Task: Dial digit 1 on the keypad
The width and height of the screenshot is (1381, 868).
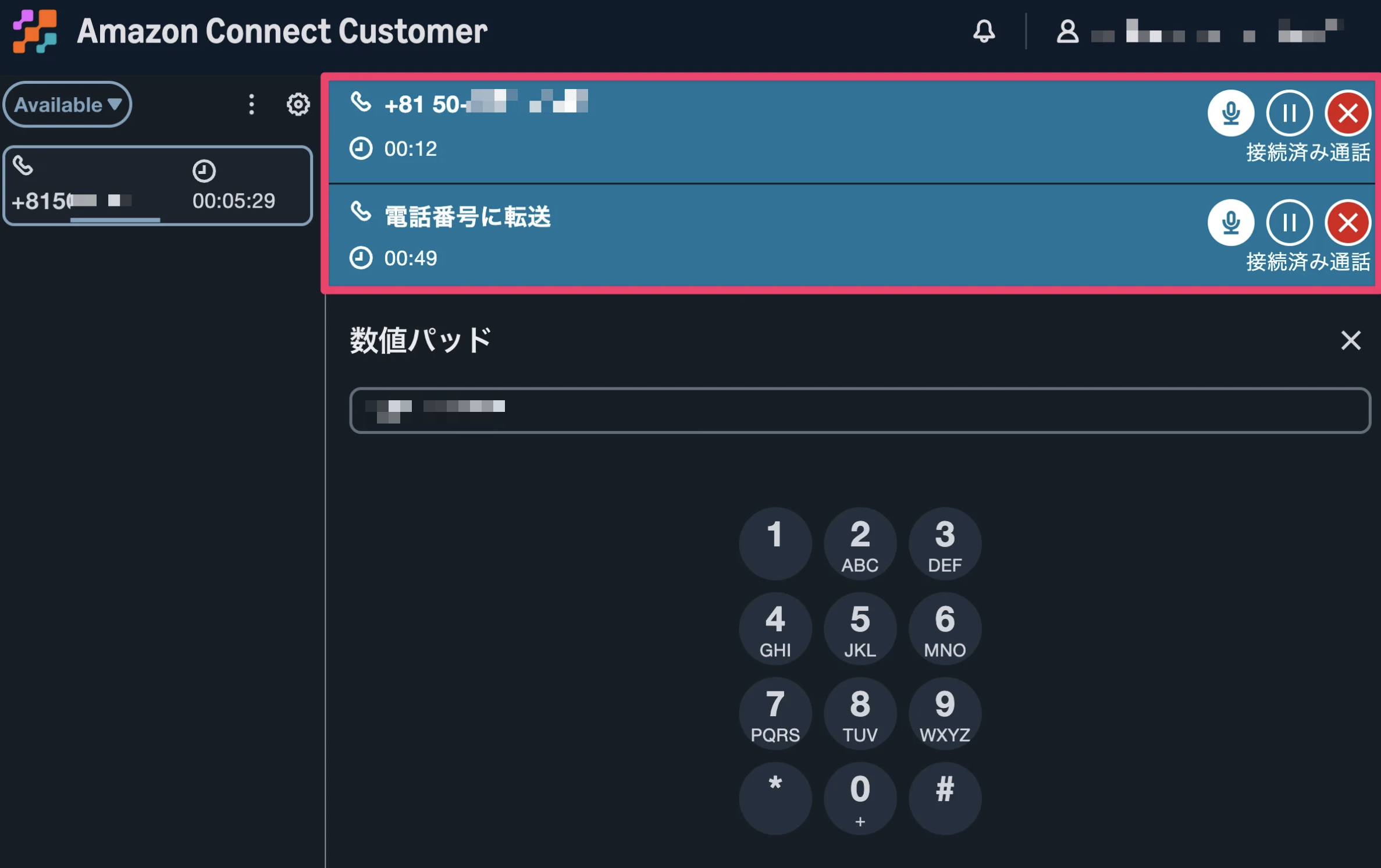Action: pyautogui.click(x=775, y=543)
